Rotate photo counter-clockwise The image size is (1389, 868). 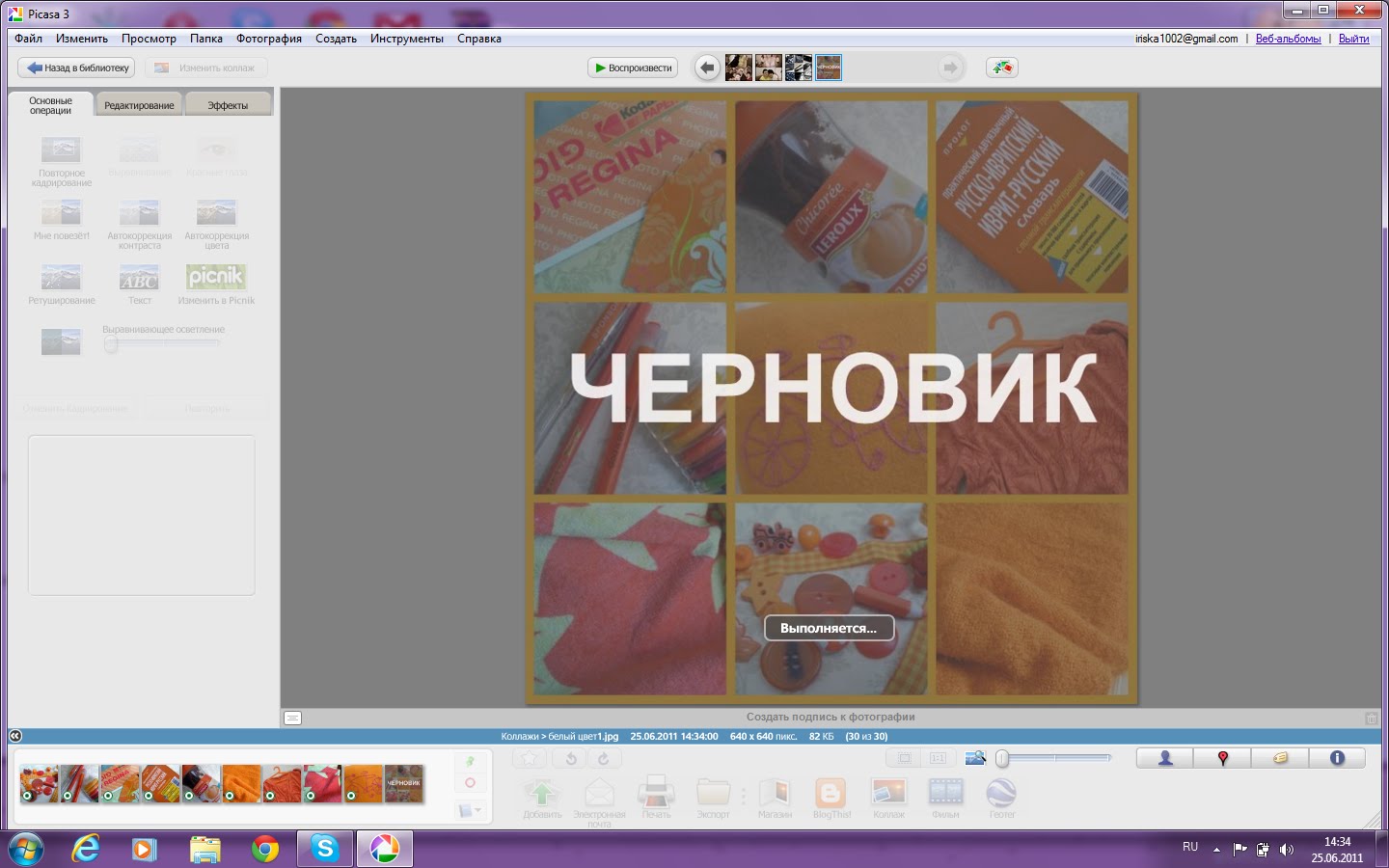coord(570,759)
